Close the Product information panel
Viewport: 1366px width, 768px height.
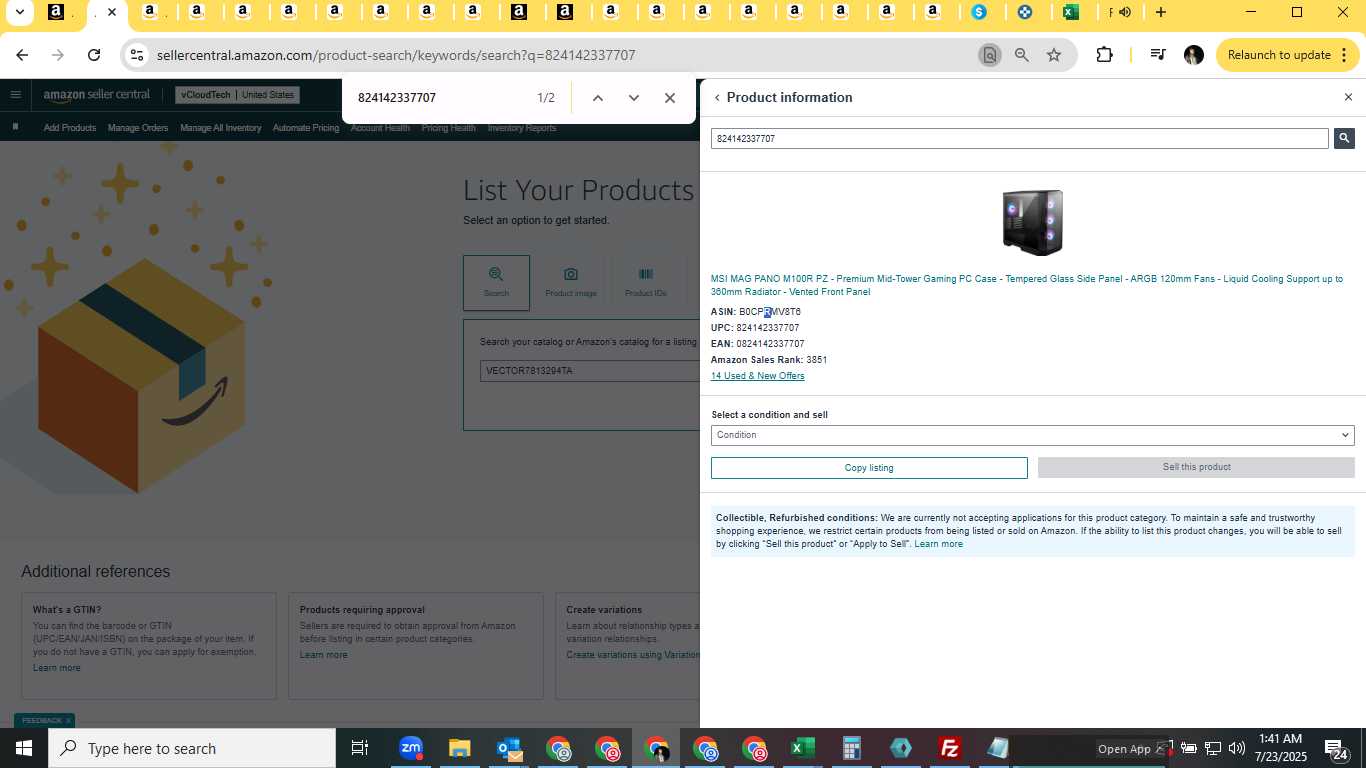1348,97
